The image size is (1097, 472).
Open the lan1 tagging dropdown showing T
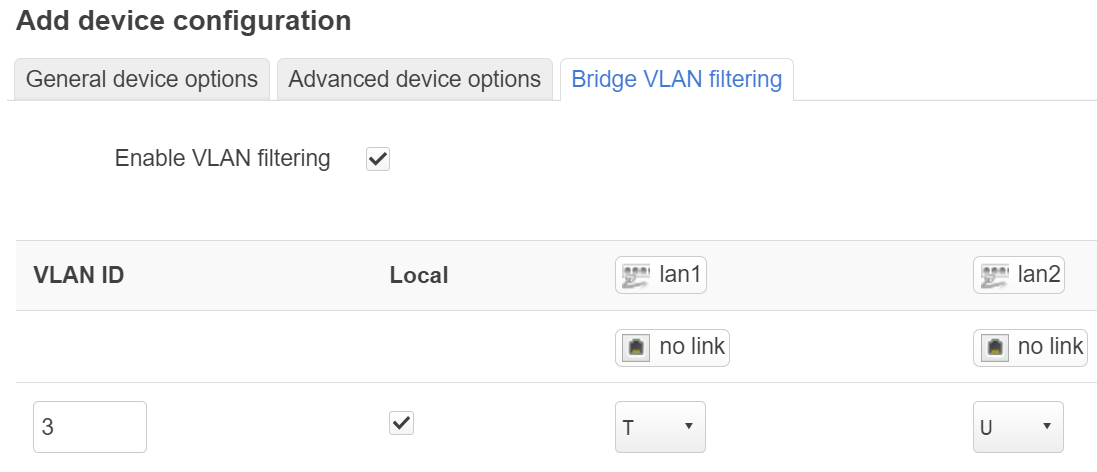click(x=660, y=427)
